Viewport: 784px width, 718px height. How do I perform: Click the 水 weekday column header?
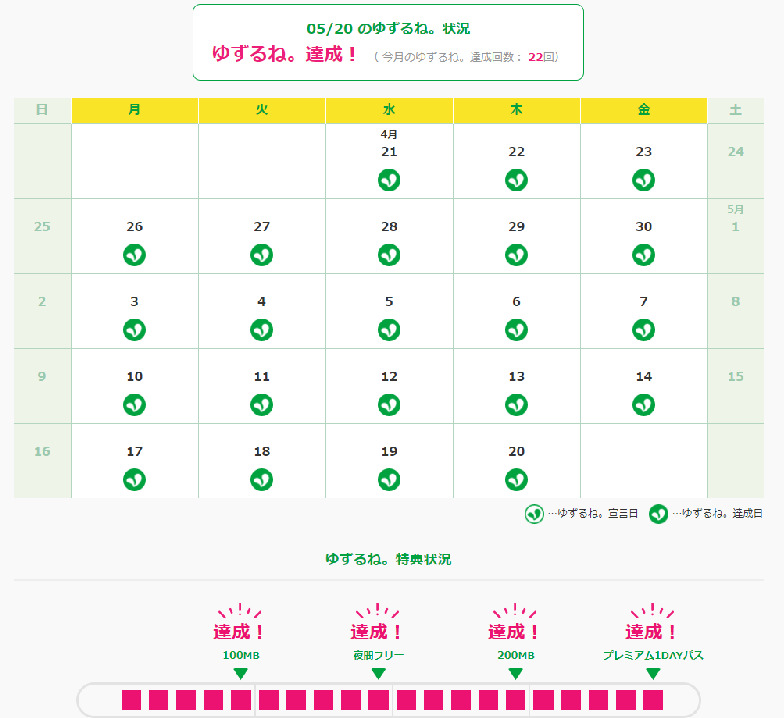pyautogui.click(x=389, y=110)
